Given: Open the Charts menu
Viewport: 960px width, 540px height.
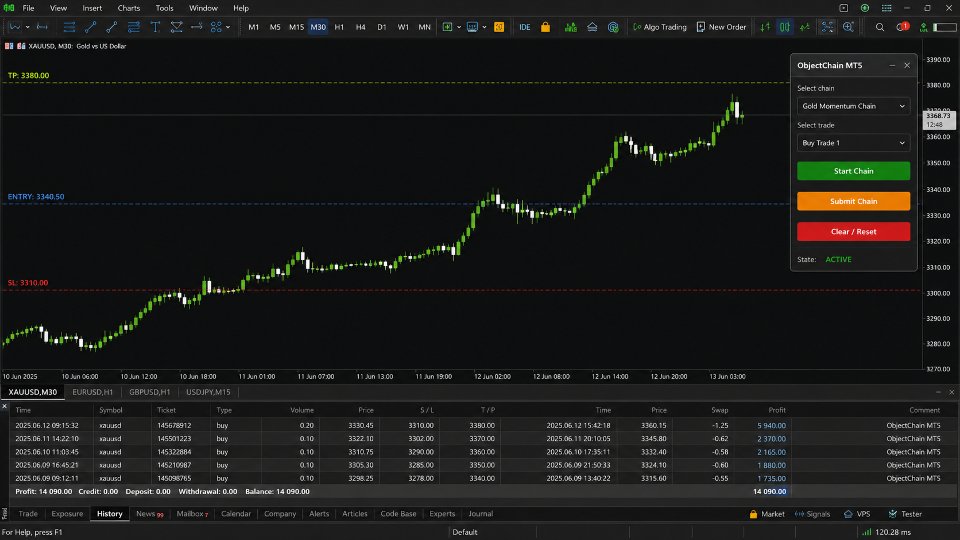Looking at the screenshot, I should (129, 8).
